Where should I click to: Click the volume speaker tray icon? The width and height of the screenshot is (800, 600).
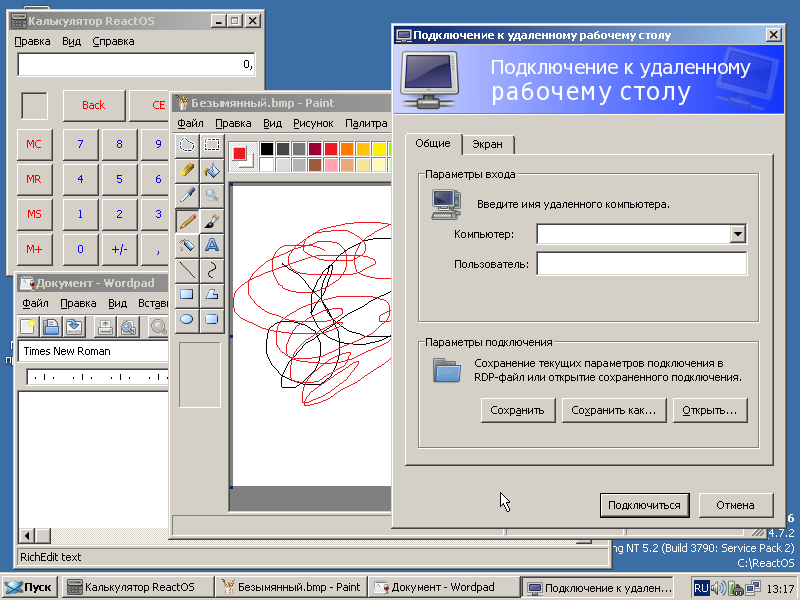(718, 588)
